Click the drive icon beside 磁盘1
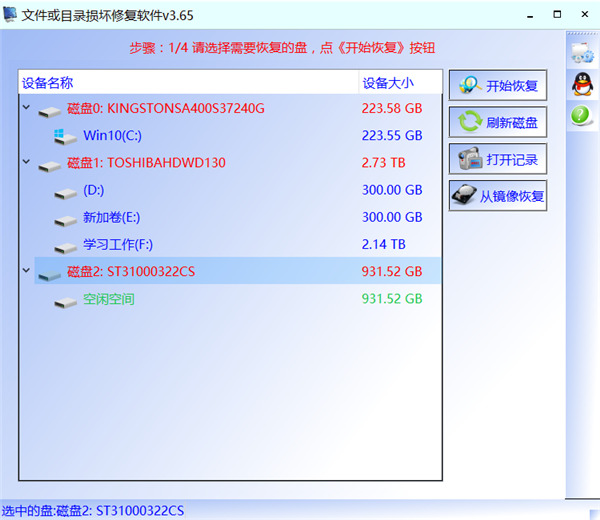 (x=50, y=166)
